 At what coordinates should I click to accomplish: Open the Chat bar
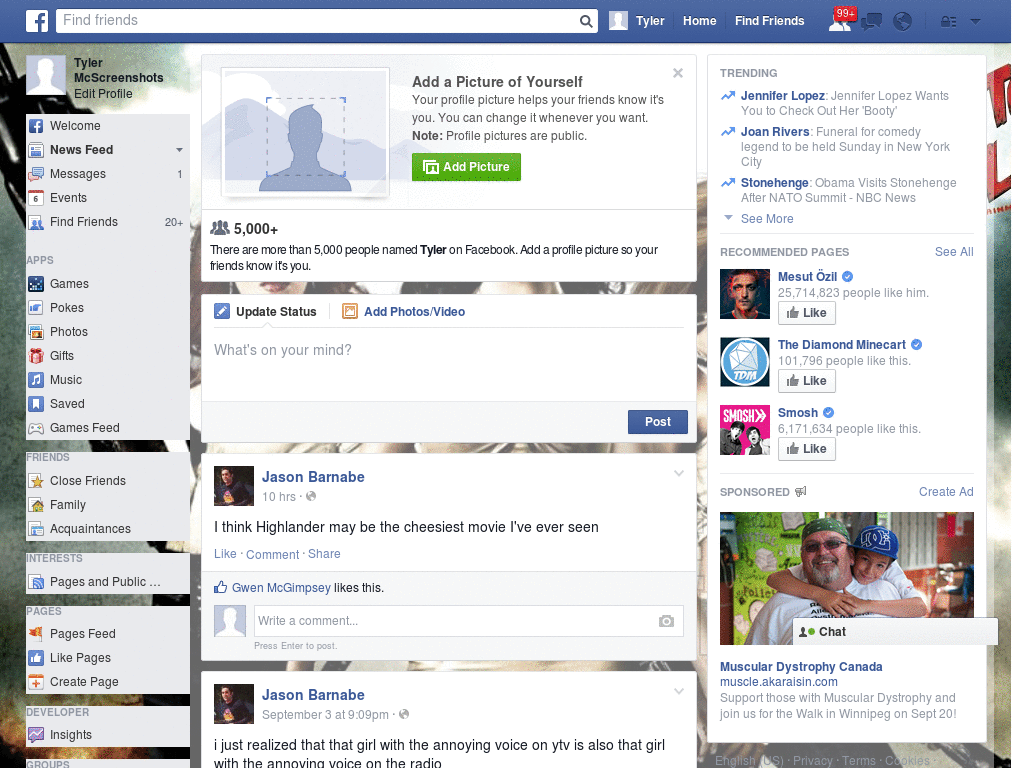coord(895,632)
